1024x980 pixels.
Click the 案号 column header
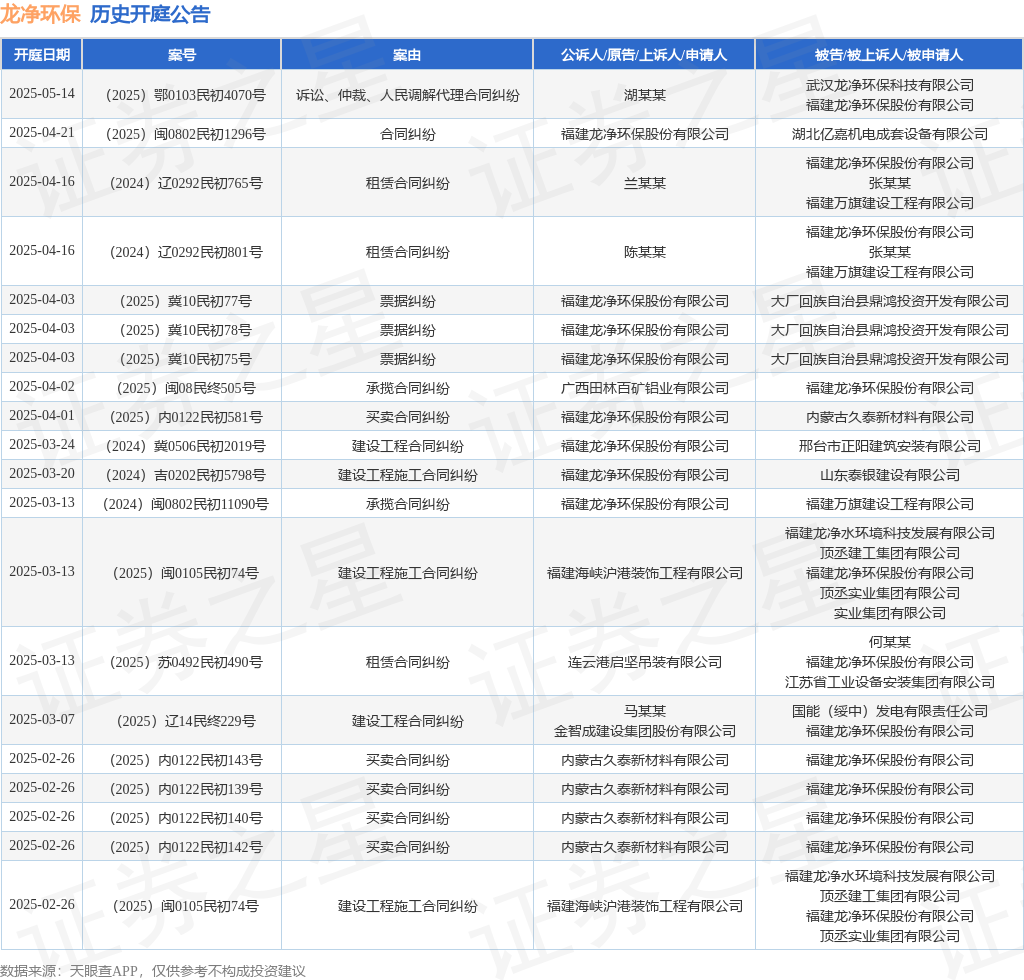click(x=182, y=55)
